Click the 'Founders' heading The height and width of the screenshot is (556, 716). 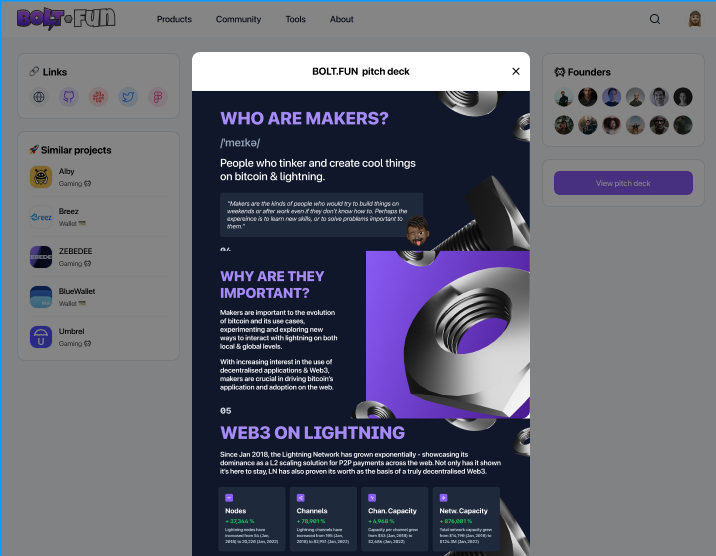pyautogui.click(x=589, y=72)
